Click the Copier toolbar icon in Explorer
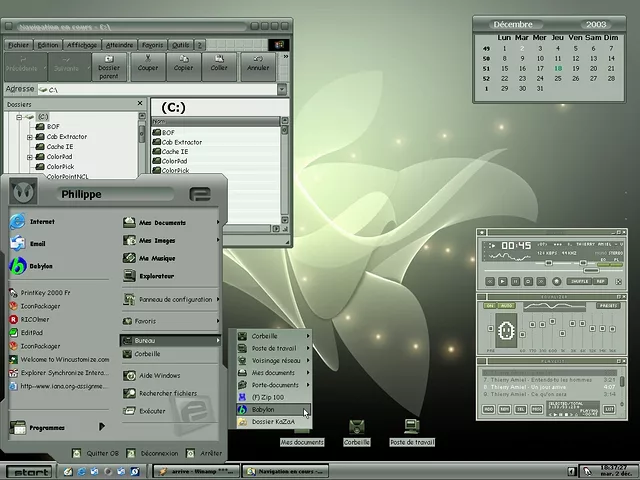The width and height of the screenshot is (640, 480). point(183,65)
